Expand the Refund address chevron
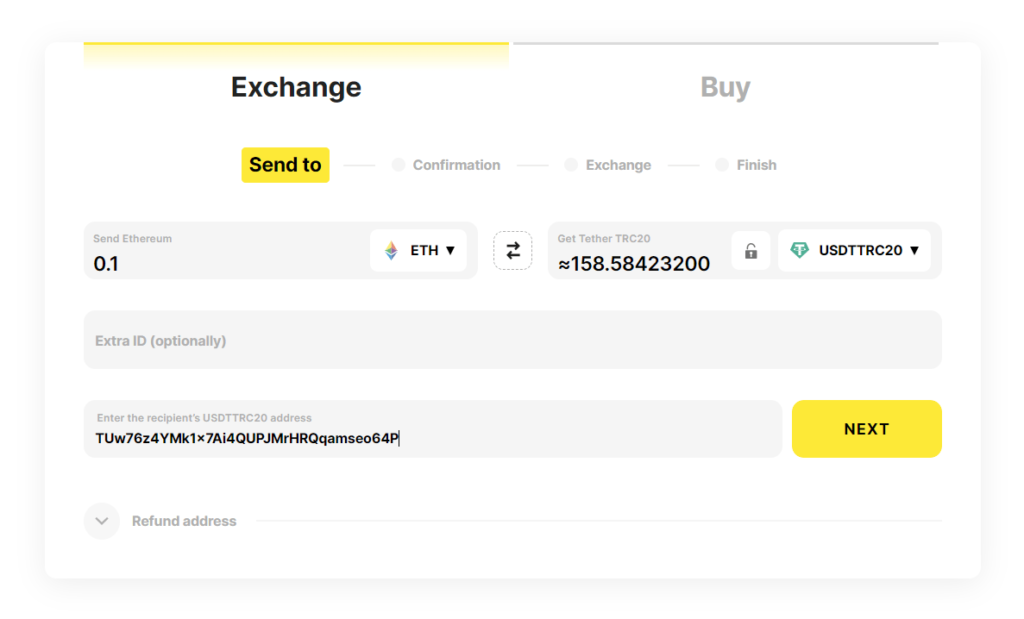This screenshot has height=619, width=1024. [x=102, y=521]
